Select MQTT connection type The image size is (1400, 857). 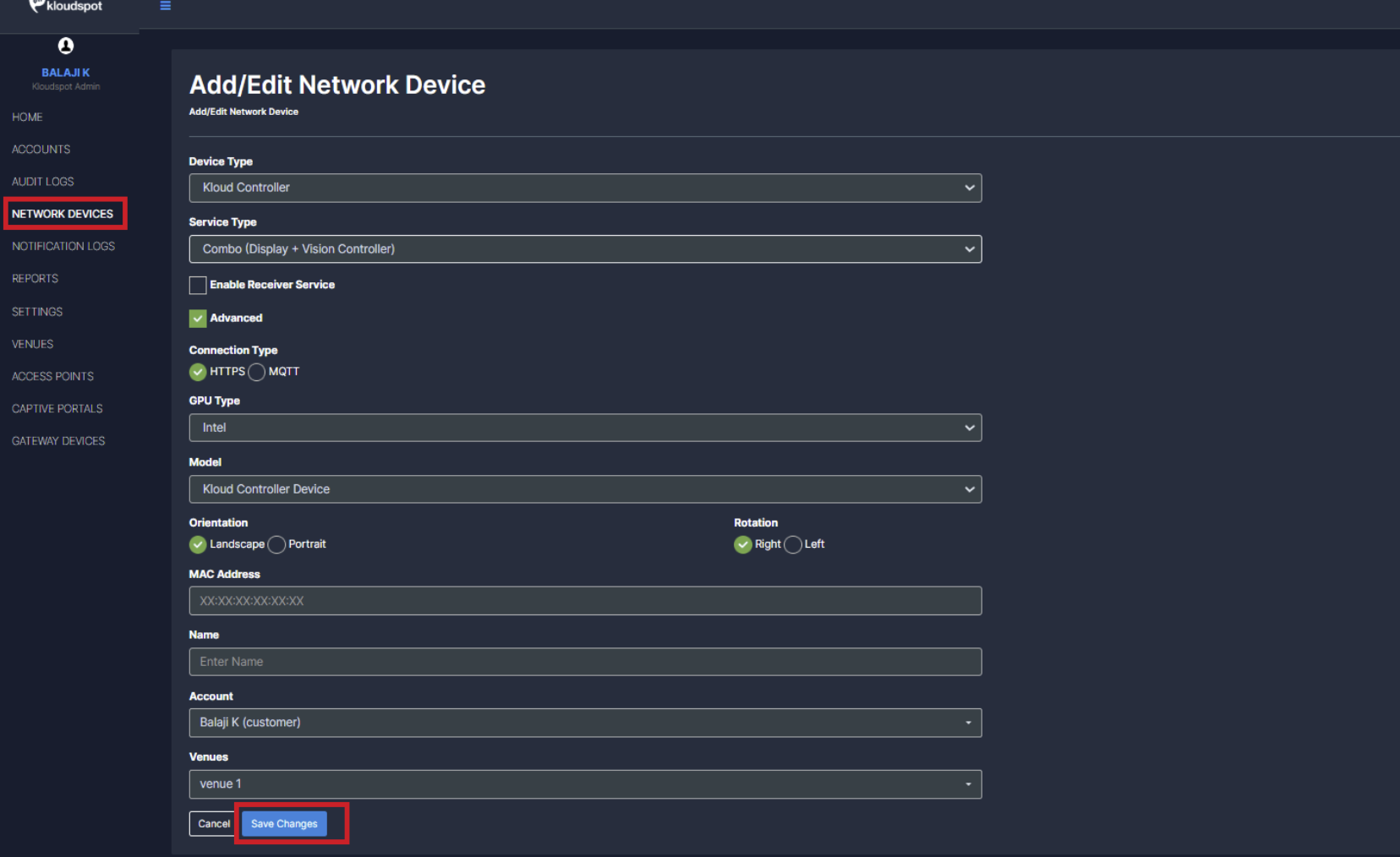pos(257,373)
